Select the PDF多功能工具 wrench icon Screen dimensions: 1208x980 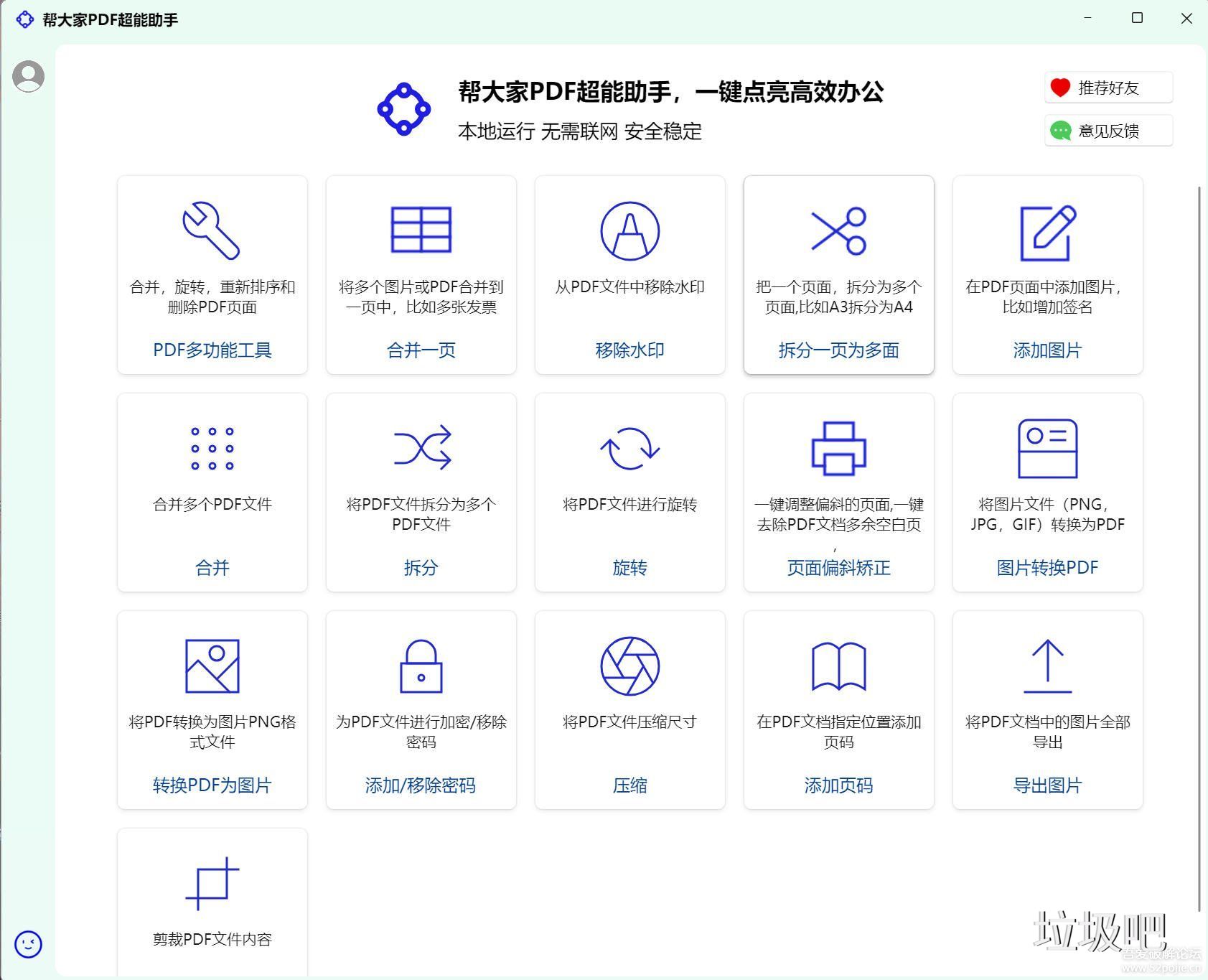212,231
